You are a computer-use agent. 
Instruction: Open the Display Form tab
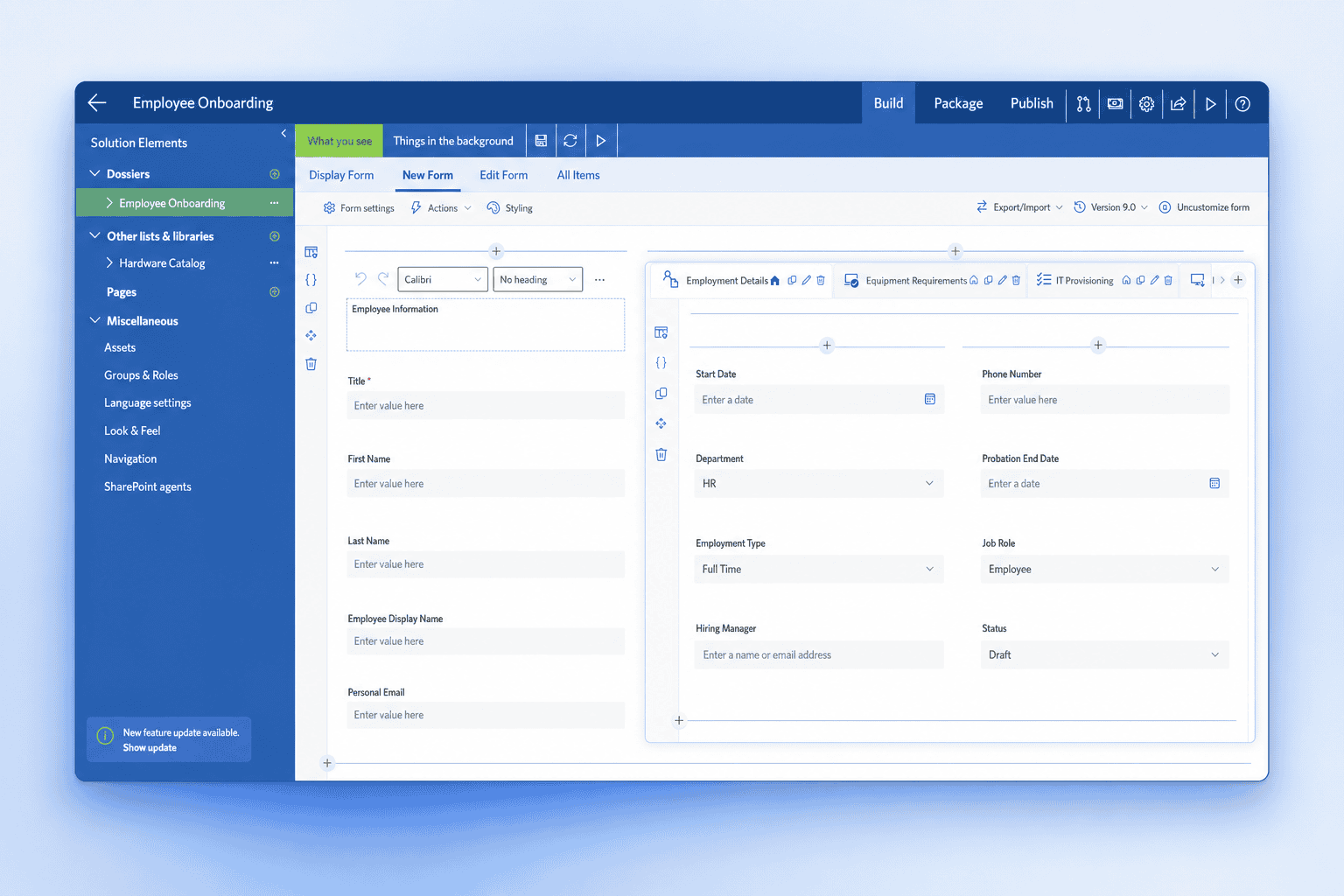pos(341,175)
